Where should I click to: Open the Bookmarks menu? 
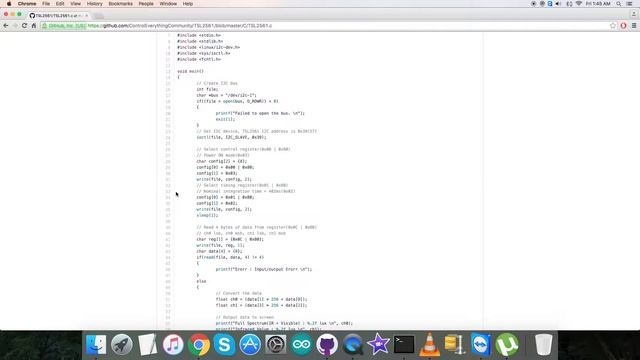(120, 4)
